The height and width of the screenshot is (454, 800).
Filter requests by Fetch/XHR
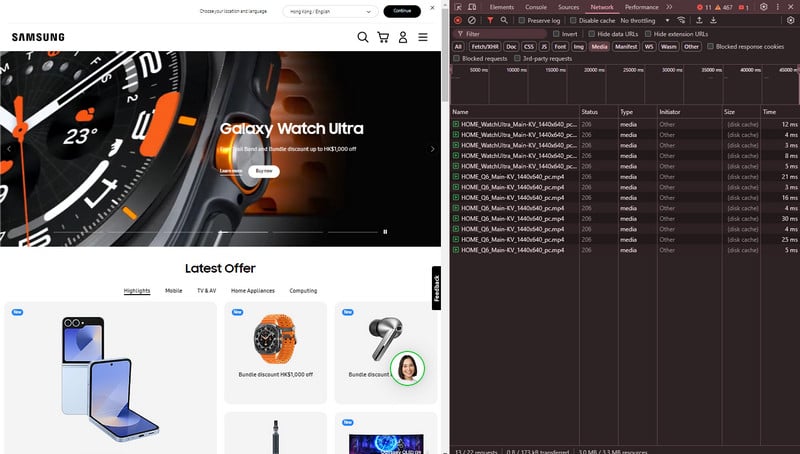(485, 46)
